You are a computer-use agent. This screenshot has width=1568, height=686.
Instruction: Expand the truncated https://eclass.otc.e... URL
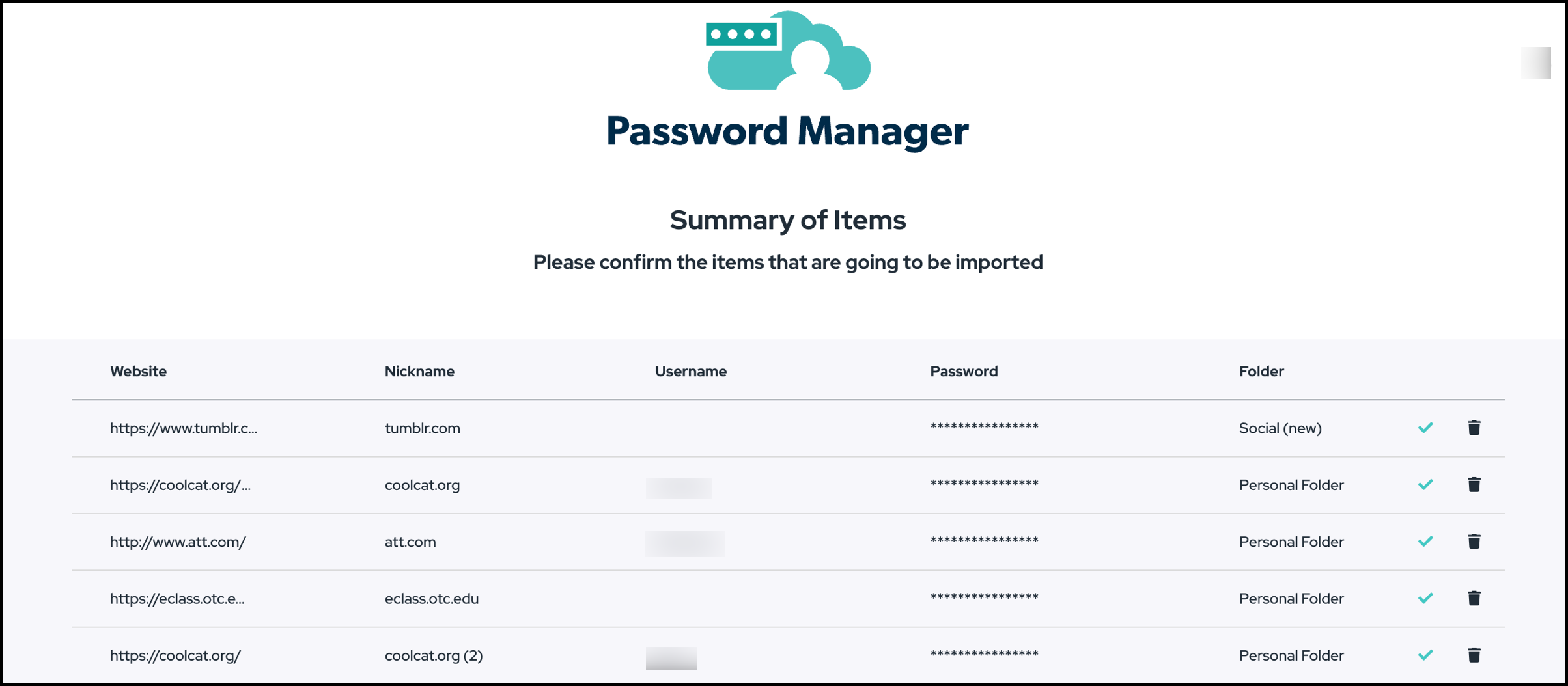tap(178, 598)
